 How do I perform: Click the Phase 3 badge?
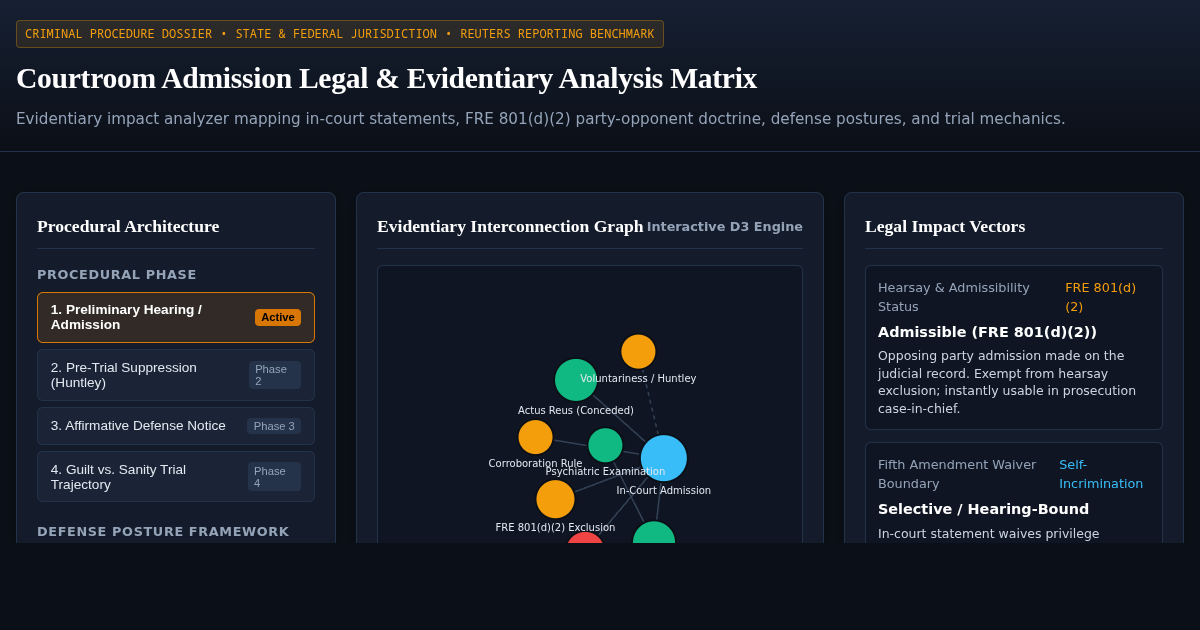click(x=274, y=426)
